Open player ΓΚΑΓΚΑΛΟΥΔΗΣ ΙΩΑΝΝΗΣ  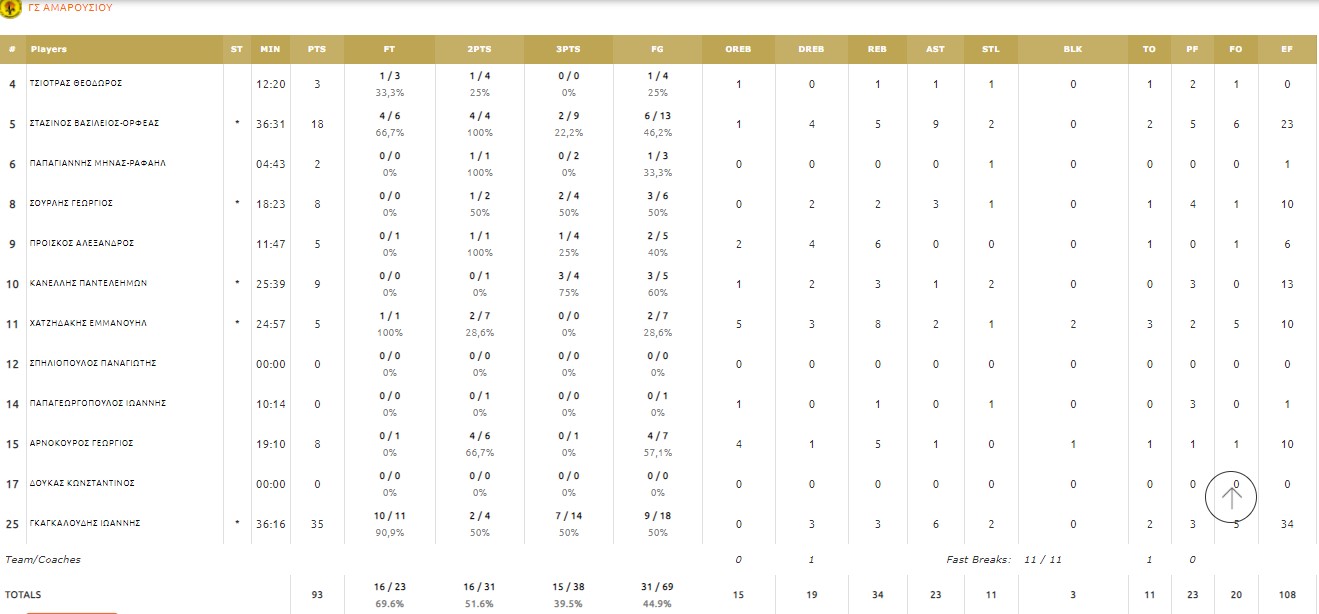pos(84,523)
